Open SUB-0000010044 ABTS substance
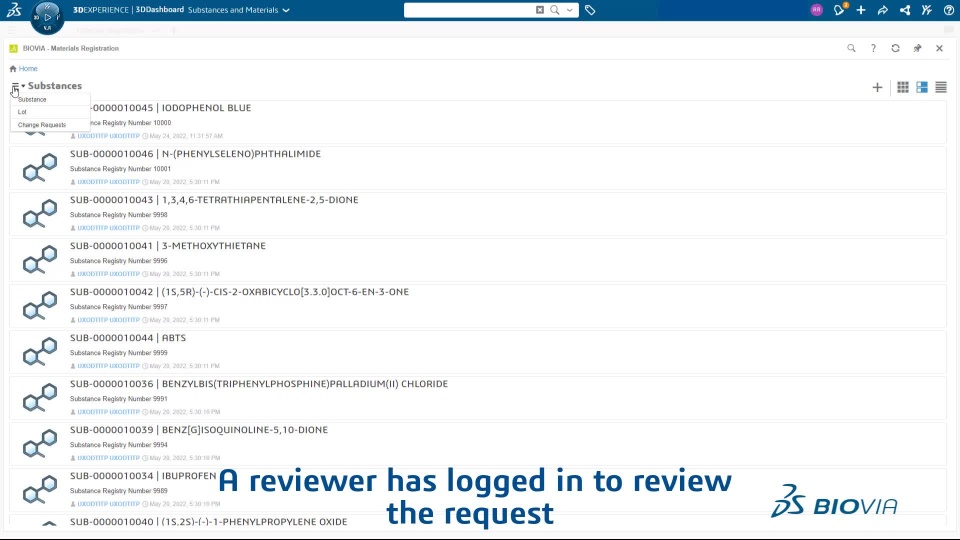The image size is (960, 540). pos(128,337)
